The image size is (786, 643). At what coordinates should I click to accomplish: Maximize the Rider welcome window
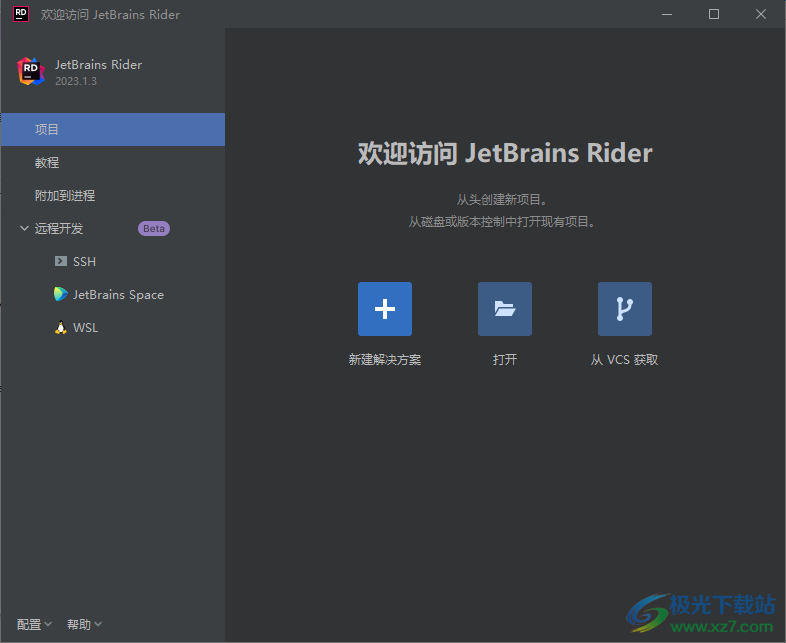click(x=714, y=14)
